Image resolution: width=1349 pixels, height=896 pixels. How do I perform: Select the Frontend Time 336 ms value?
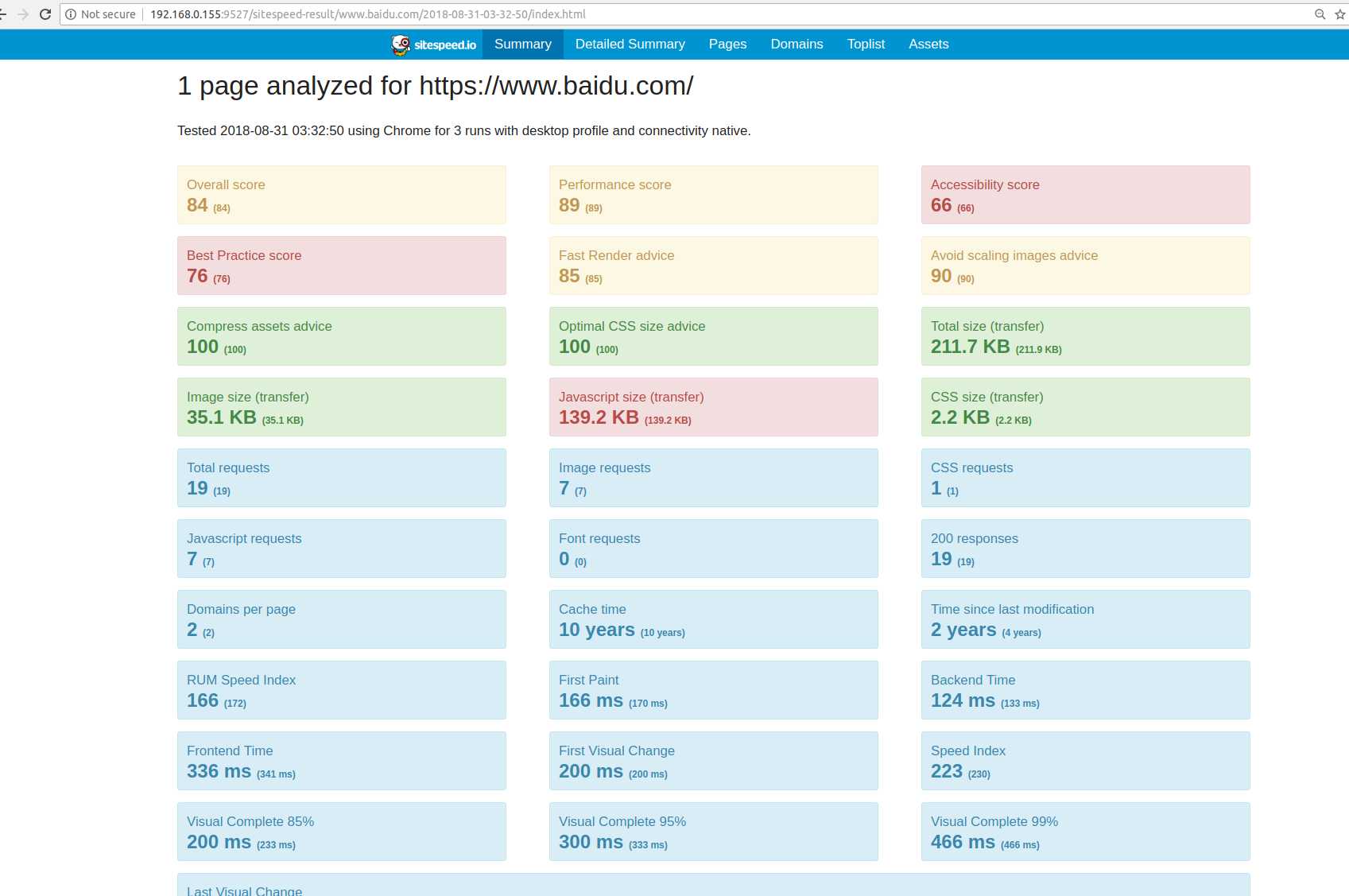click(219, 771)
